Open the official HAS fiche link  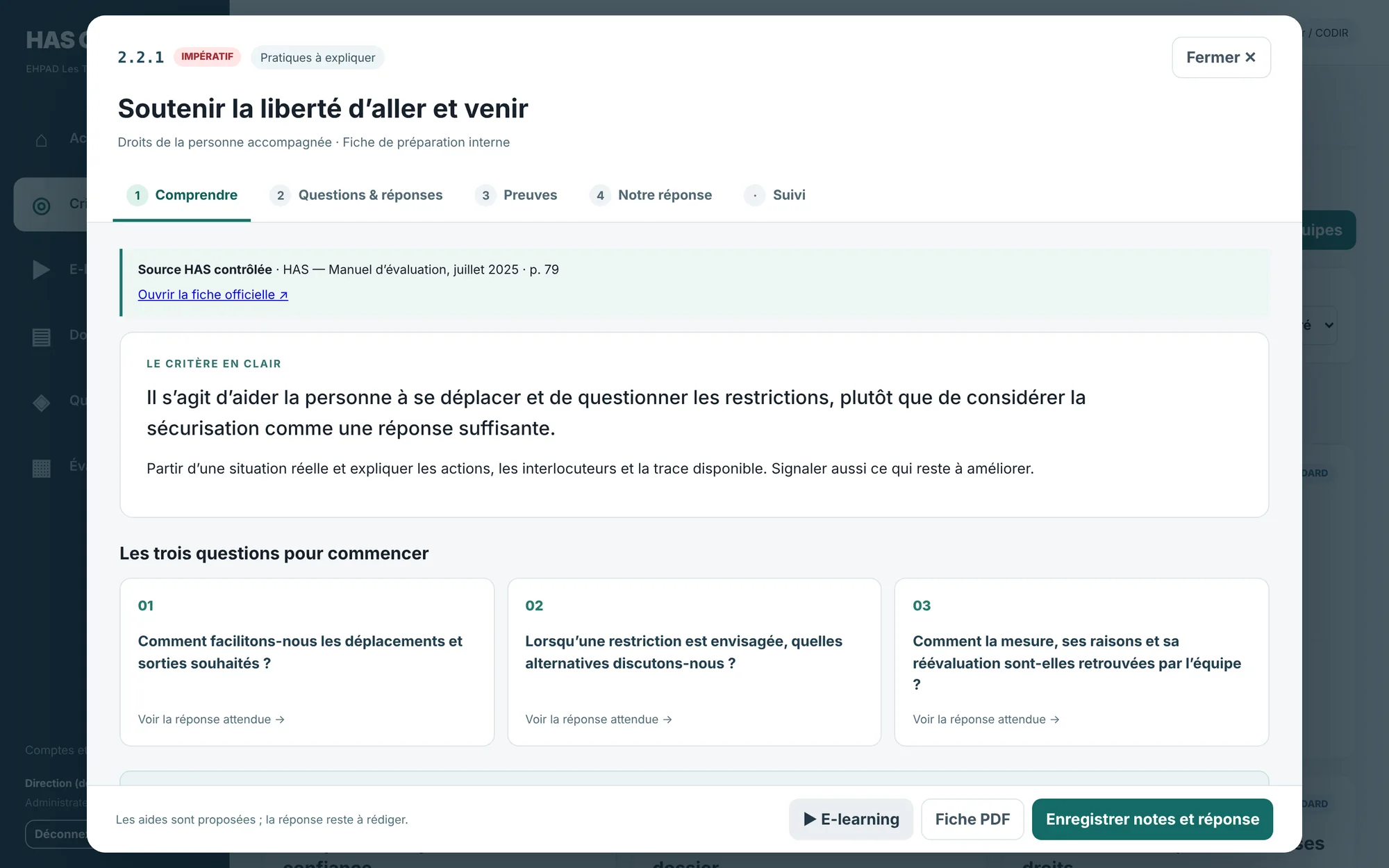[213, 294]
